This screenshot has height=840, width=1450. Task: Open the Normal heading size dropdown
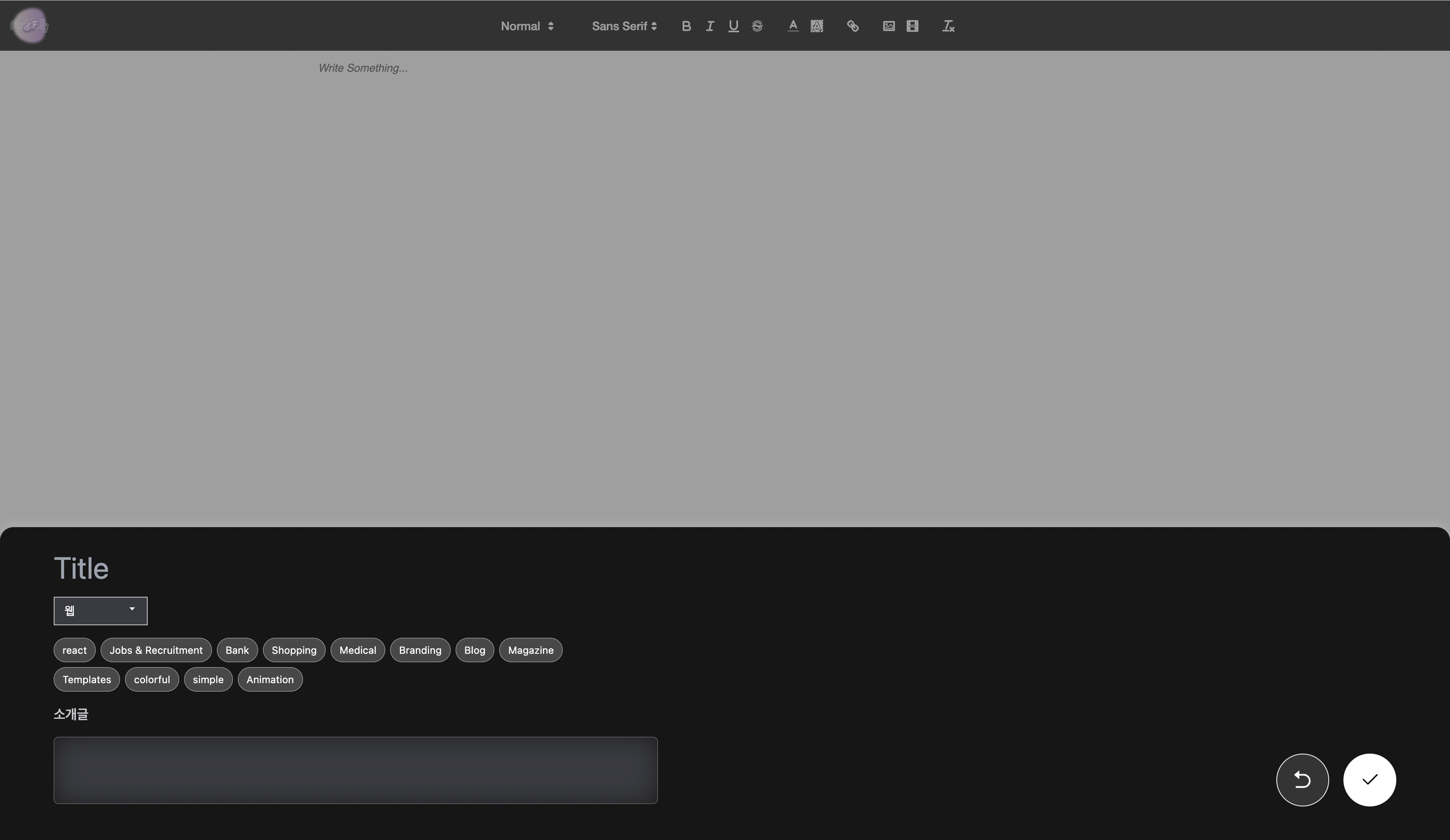[x=527, y=26]
